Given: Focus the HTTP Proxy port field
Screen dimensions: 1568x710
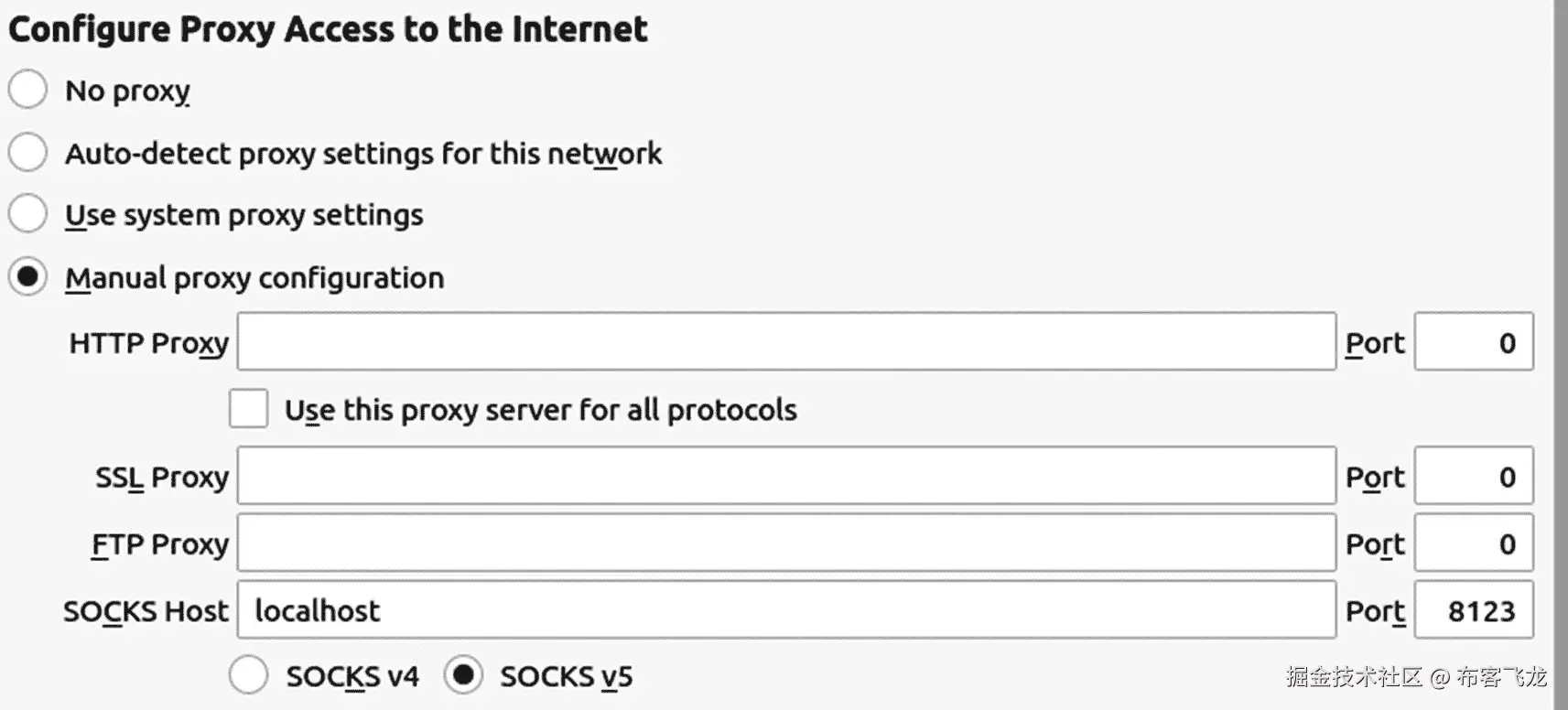Looking at the screenshot, I should point(1473,342).
